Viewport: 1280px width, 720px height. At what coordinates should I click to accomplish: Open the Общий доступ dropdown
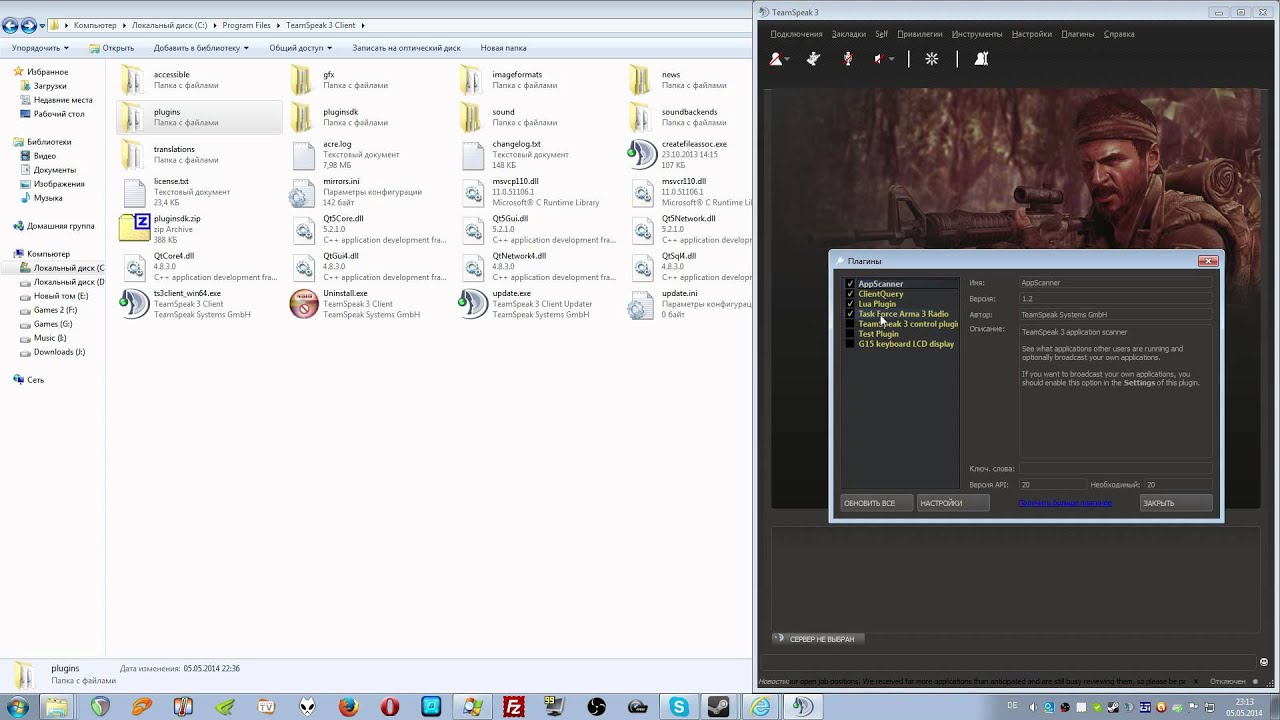click(x=302, y=48)
